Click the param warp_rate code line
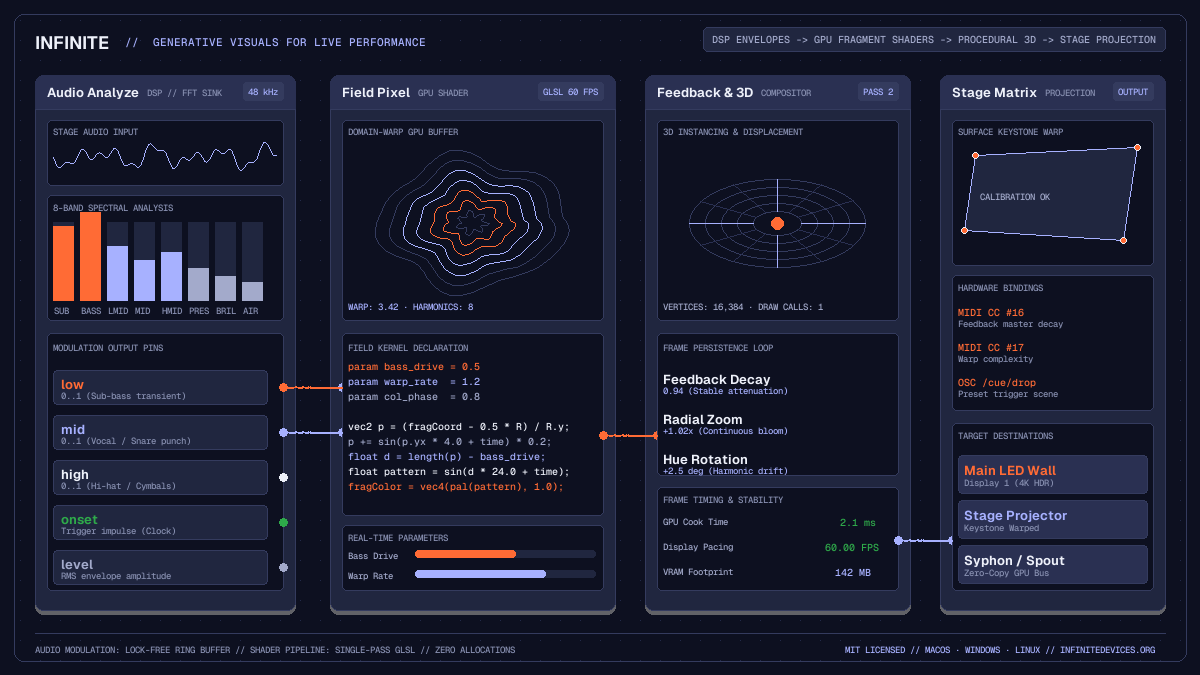 414,382
